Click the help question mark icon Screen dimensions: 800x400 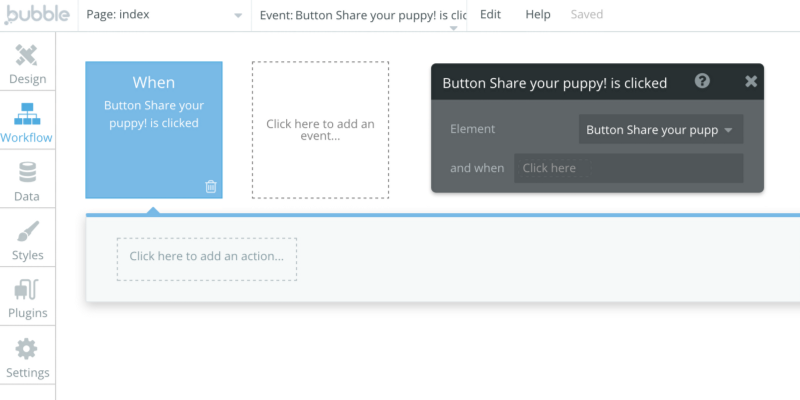(x=703, y=82)
